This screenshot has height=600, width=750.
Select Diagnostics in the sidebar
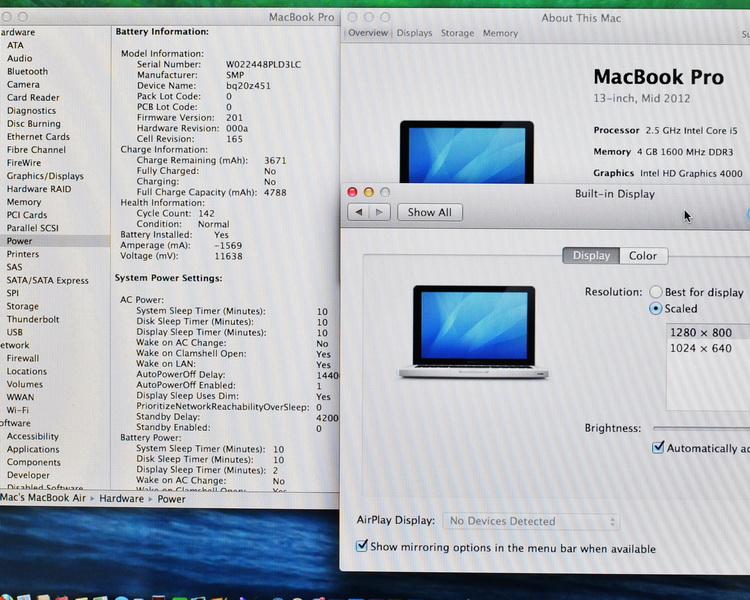31,111
